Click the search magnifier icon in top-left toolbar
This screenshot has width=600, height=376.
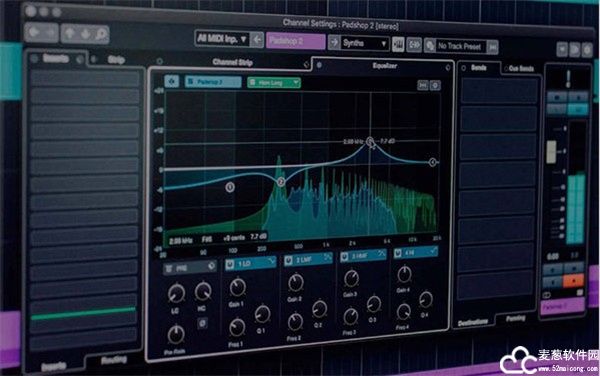101,35
